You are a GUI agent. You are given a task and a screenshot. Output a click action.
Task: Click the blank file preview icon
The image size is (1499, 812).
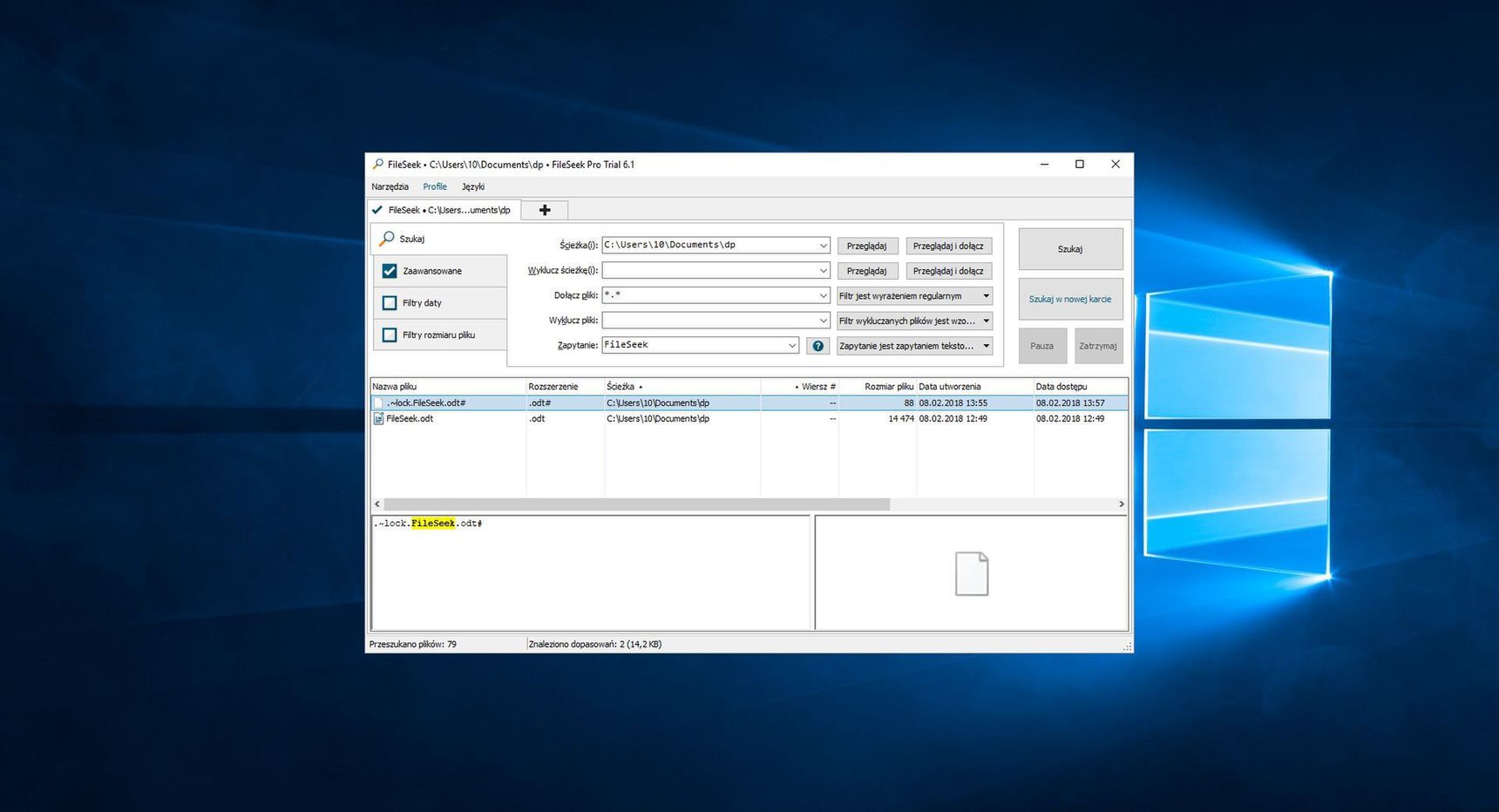pos(972,573)
